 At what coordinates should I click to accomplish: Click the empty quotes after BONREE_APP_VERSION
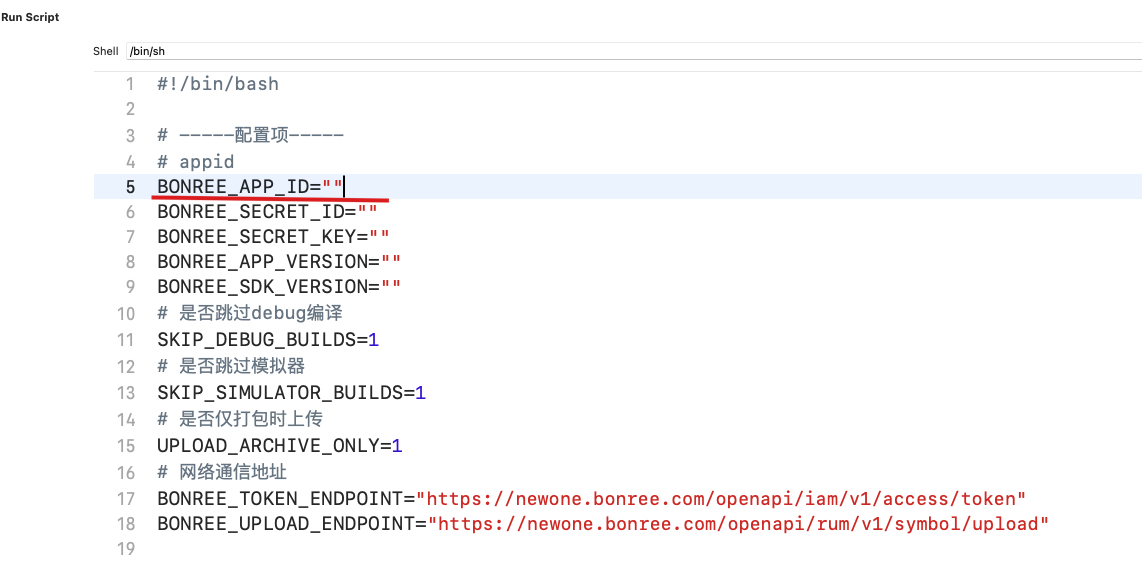click(391, 262)
